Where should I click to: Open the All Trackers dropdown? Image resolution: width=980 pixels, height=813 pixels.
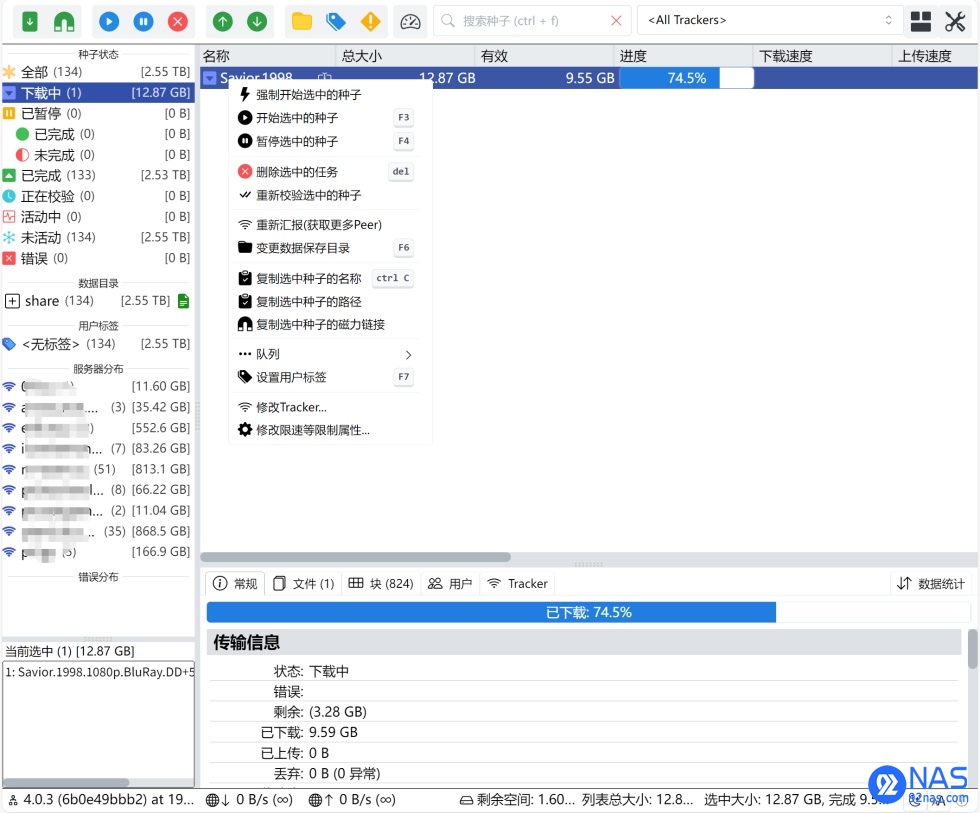point(769,21)
